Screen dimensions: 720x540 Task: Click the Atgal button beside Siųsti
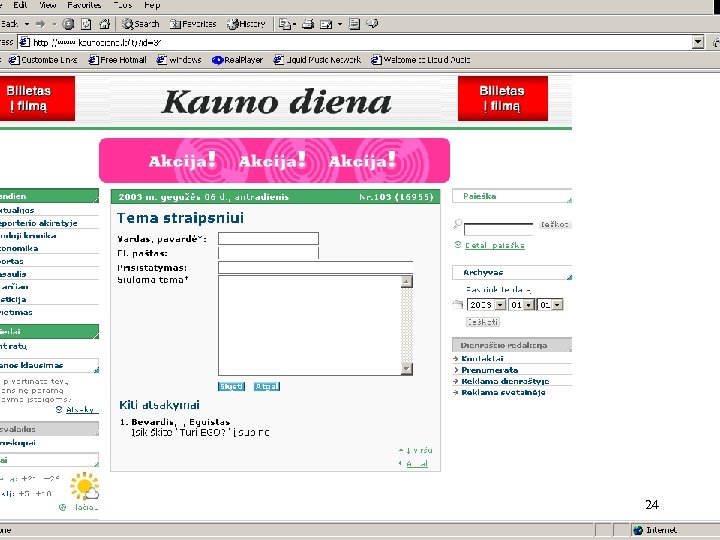tap(267, 387)
